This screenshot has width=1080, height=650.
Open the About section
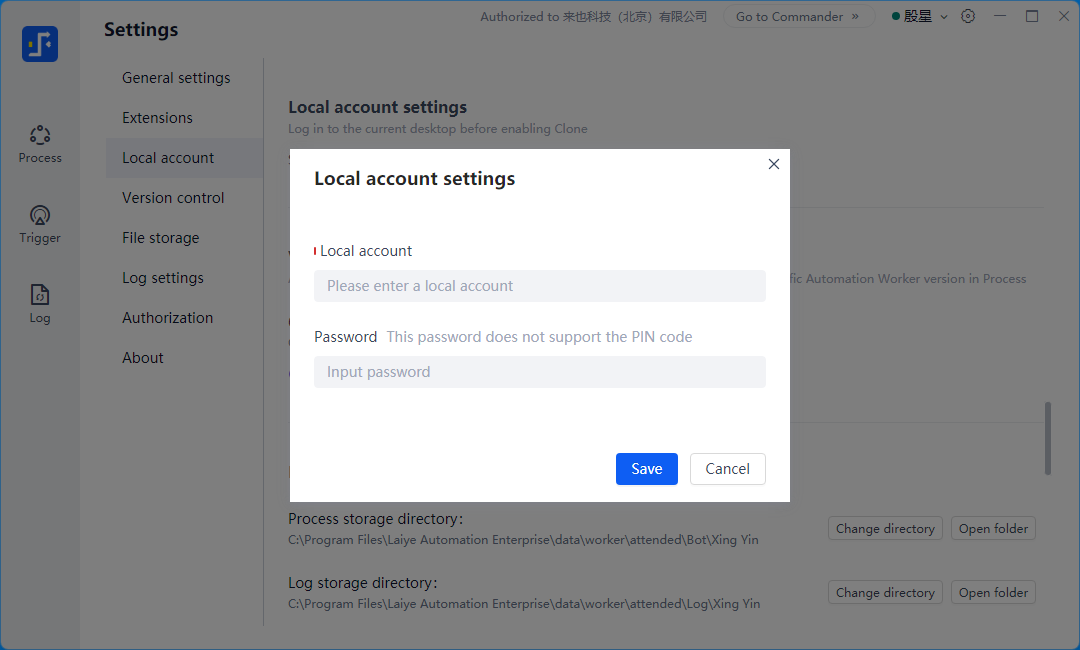[143, 358]
